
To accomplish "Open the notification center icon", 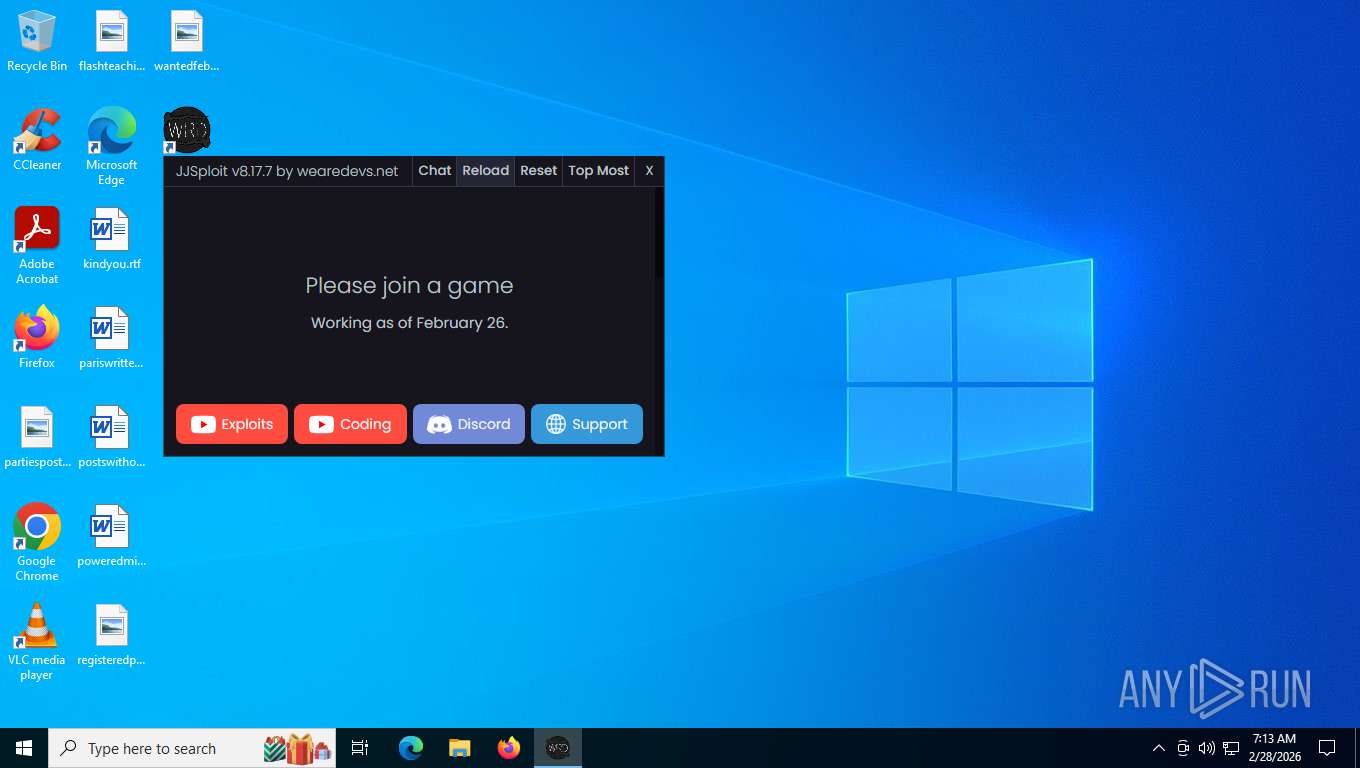I will coord(1327,748).
